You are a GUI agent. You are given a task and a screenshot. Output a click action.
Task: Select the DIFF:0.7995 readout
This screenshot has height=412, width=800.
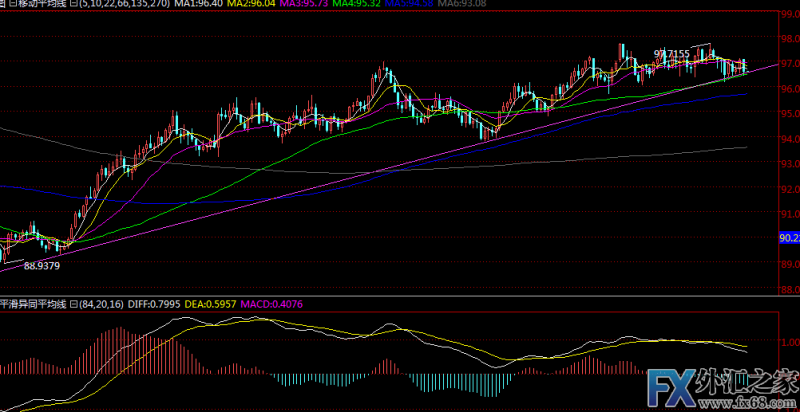click(154, 304)
